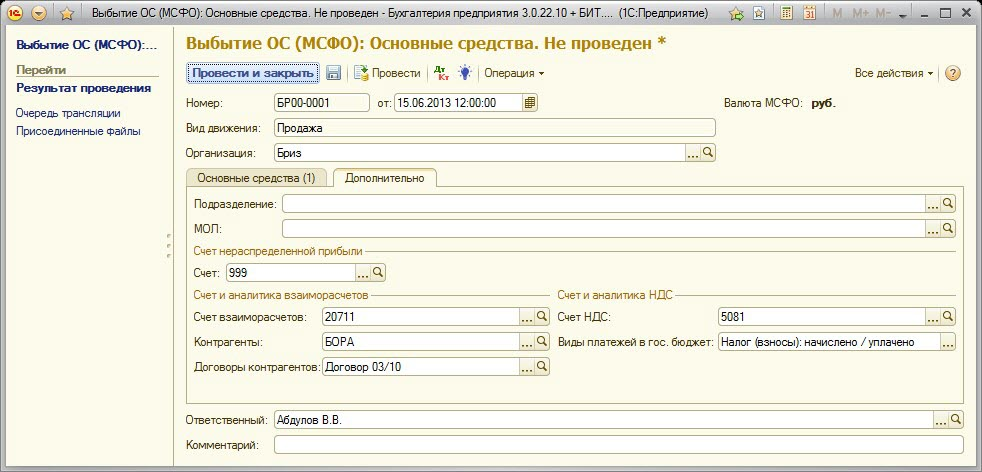Click magnifier icon next to Организация field
982x472 pixels.
708,153
